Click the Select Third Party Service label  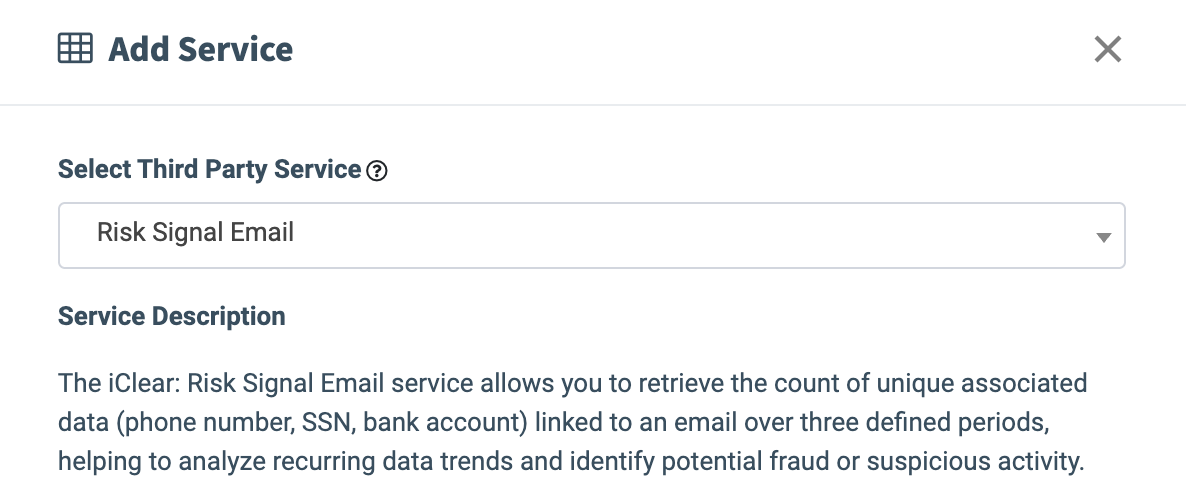tap(209, 170)
